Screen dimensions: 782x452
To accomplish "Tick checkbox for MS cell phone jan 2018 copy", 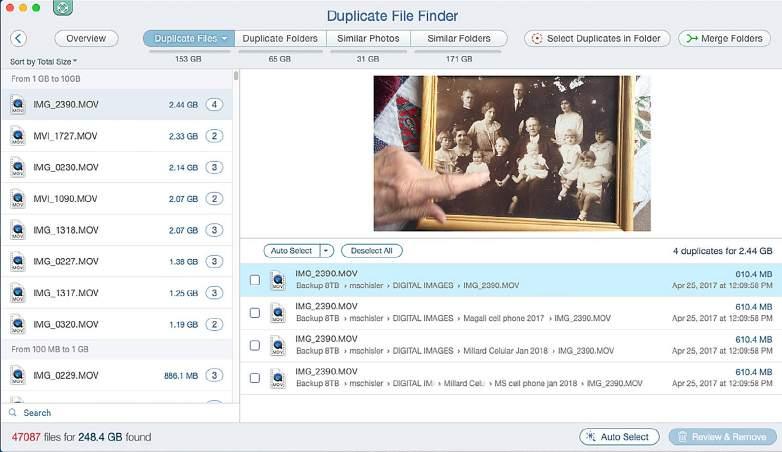I will [x=255, y=378].
